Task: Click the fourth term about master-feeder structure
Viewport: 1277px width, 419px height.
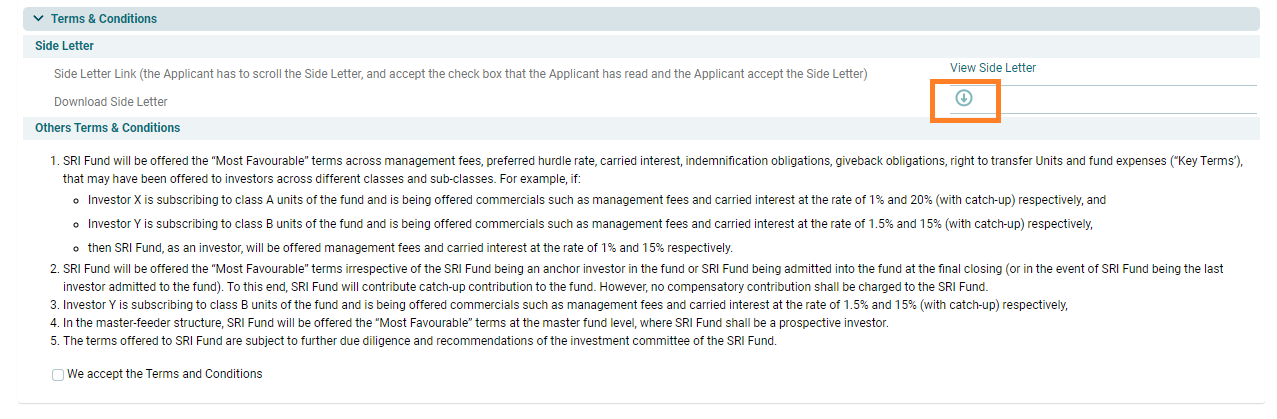Action: (475, 323)
